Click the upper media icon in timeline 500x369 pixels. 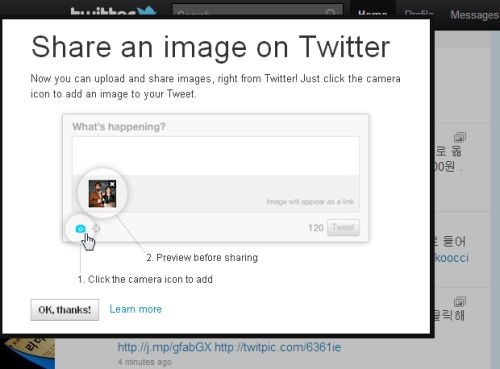tap(460, 137)
